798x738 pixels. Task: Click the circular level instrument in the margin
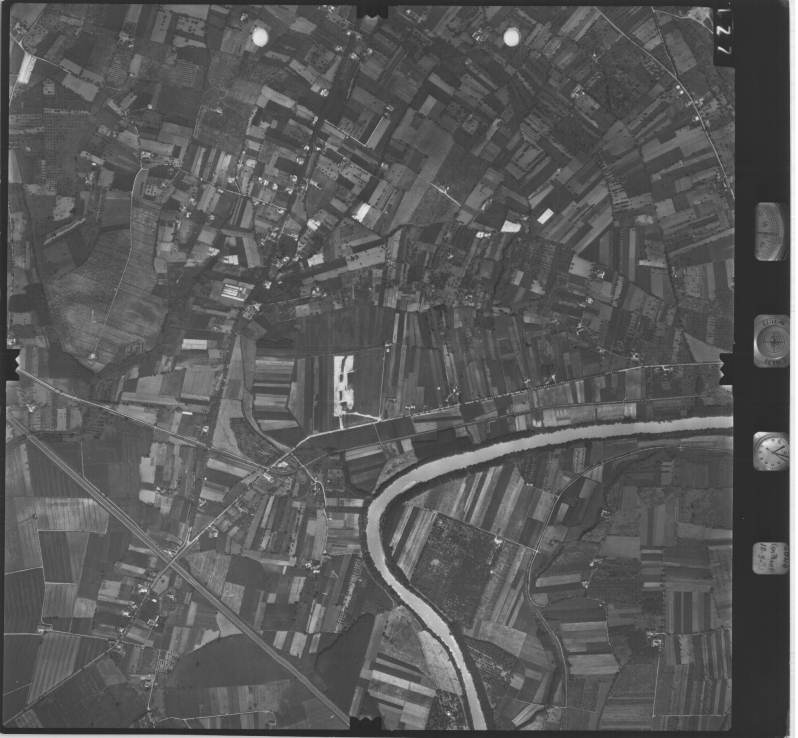(x=771, y=341)
